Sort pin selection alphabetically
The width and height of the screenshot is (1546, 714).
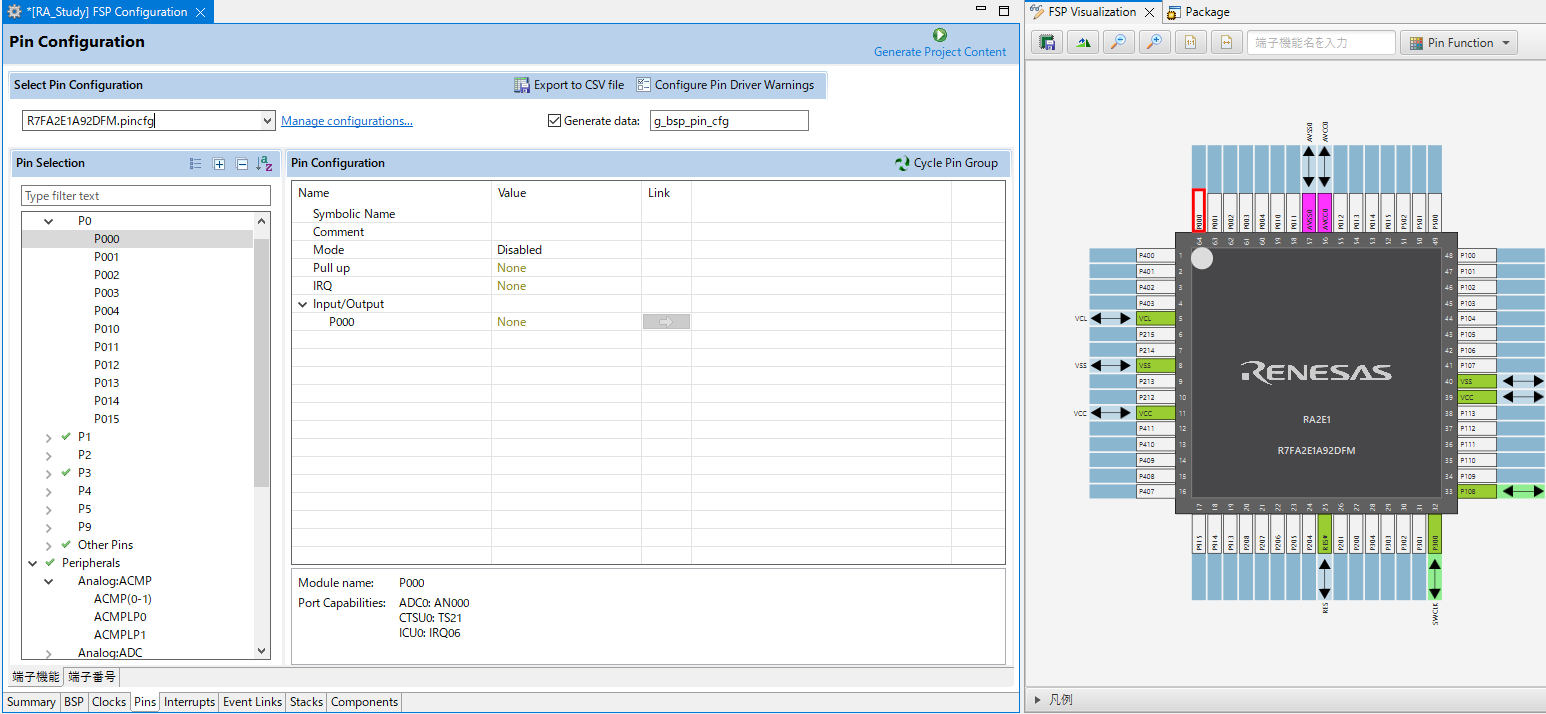(264, 164)
